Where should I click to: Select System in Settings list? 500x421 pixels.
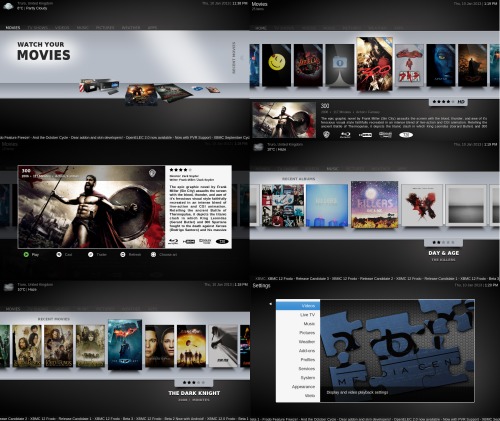(298, 378)
